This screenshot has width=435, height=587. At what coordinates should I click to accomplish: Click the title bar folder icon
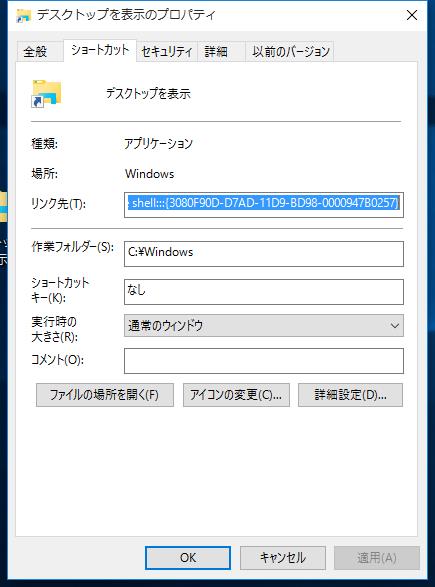24,15
